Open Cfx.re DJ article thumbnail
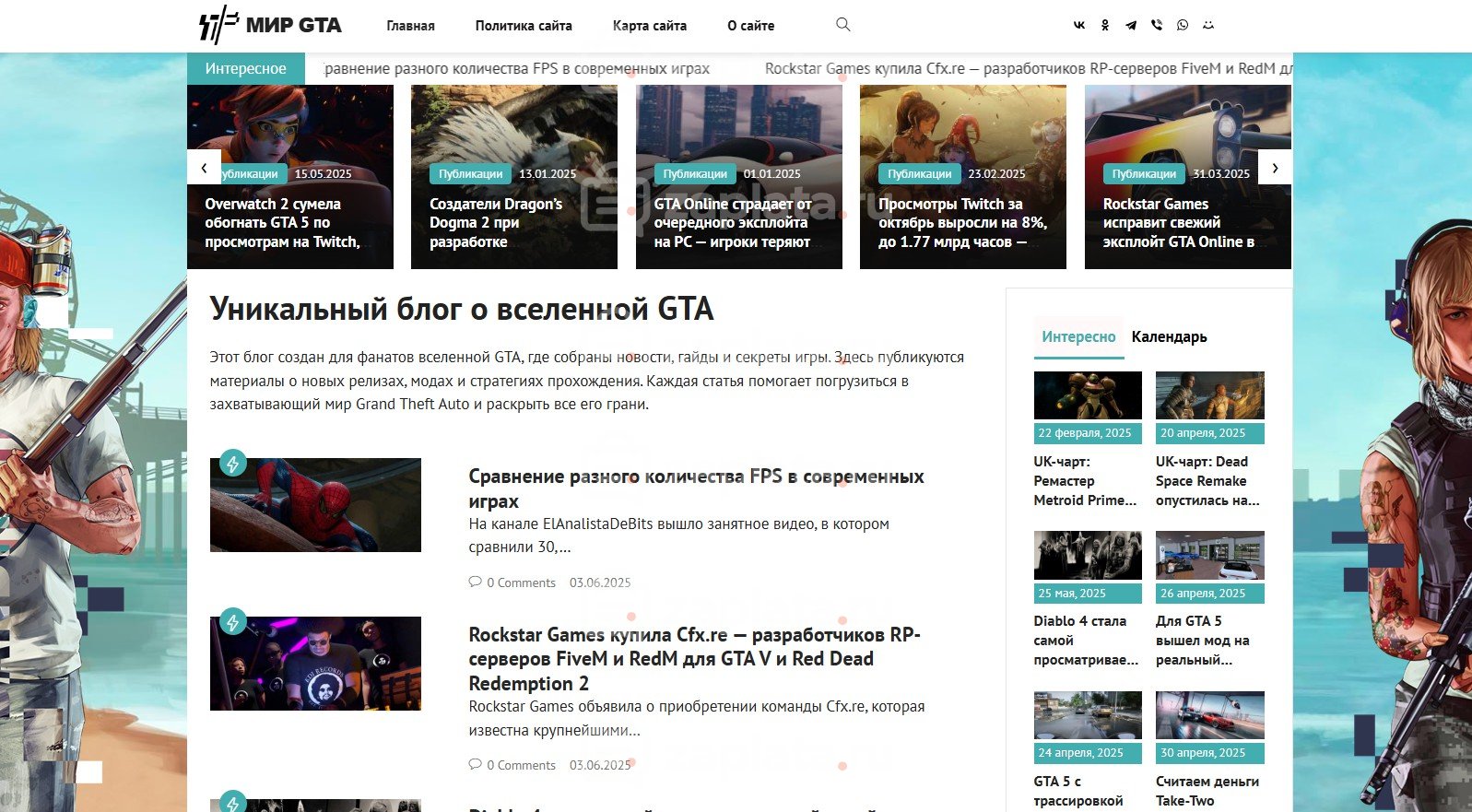 point(315,664)
